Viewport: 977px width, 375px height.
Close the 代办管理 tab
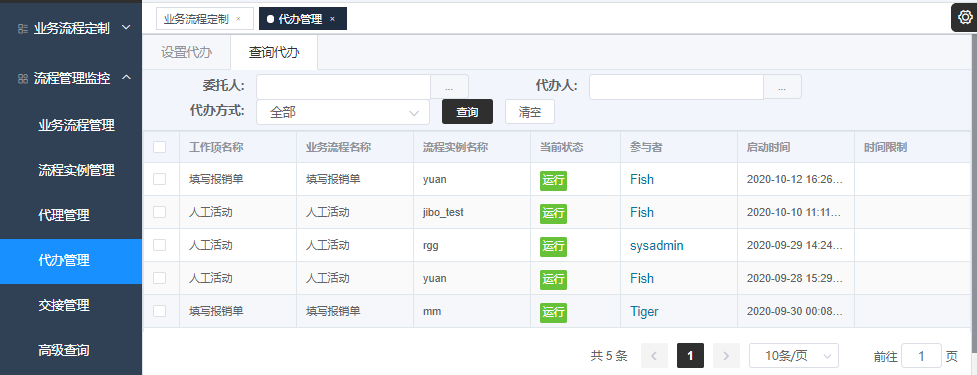click(332, 19)
